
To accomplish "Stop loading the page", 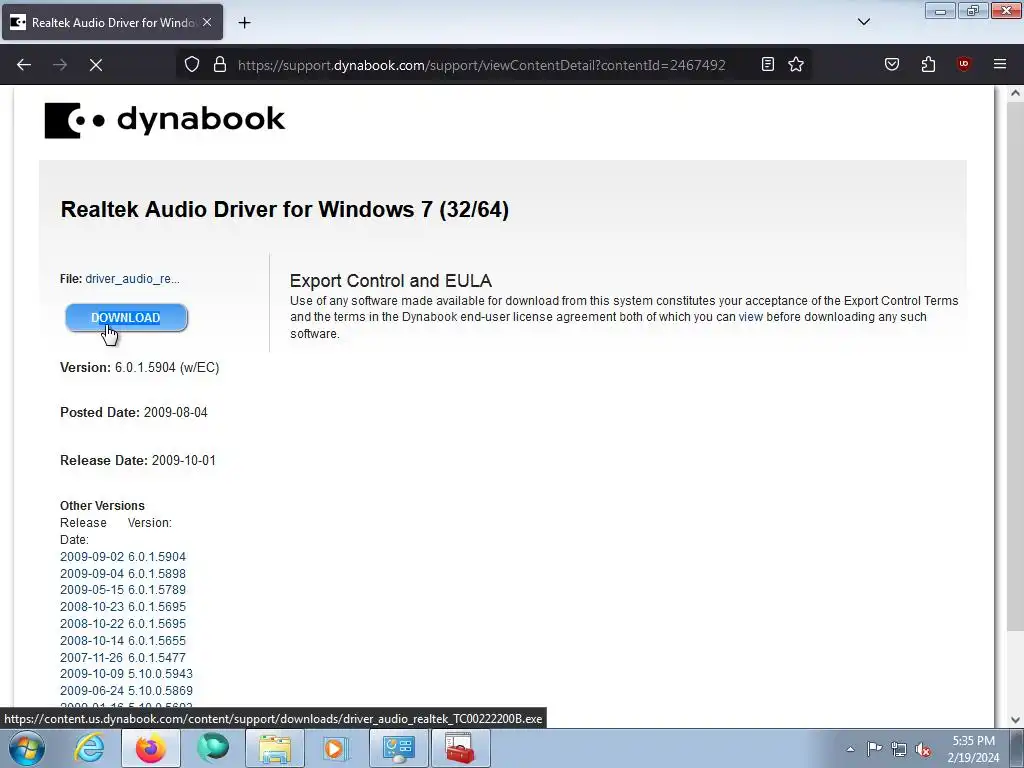I will tap(95, 65).
